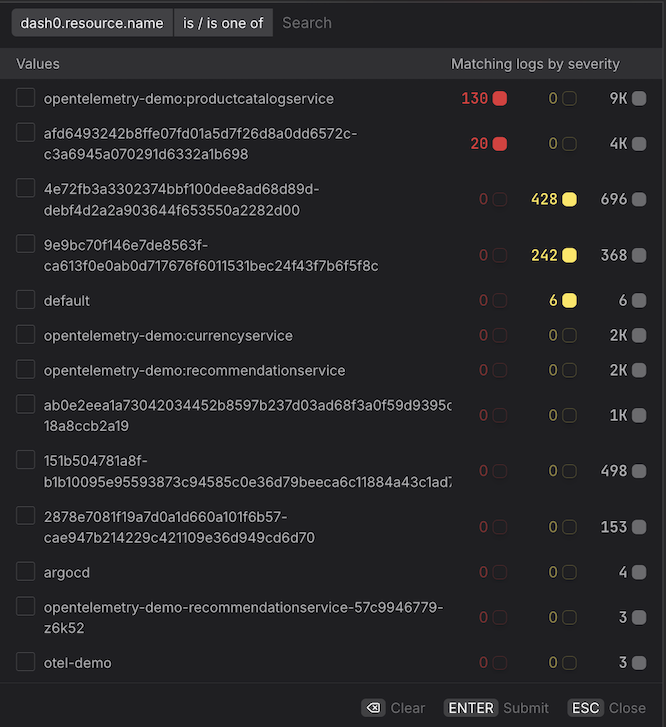The height and width of the screenshot is (727, 666).
Task: Click yellow warning square in default row
Action: (x=569, y=300)
